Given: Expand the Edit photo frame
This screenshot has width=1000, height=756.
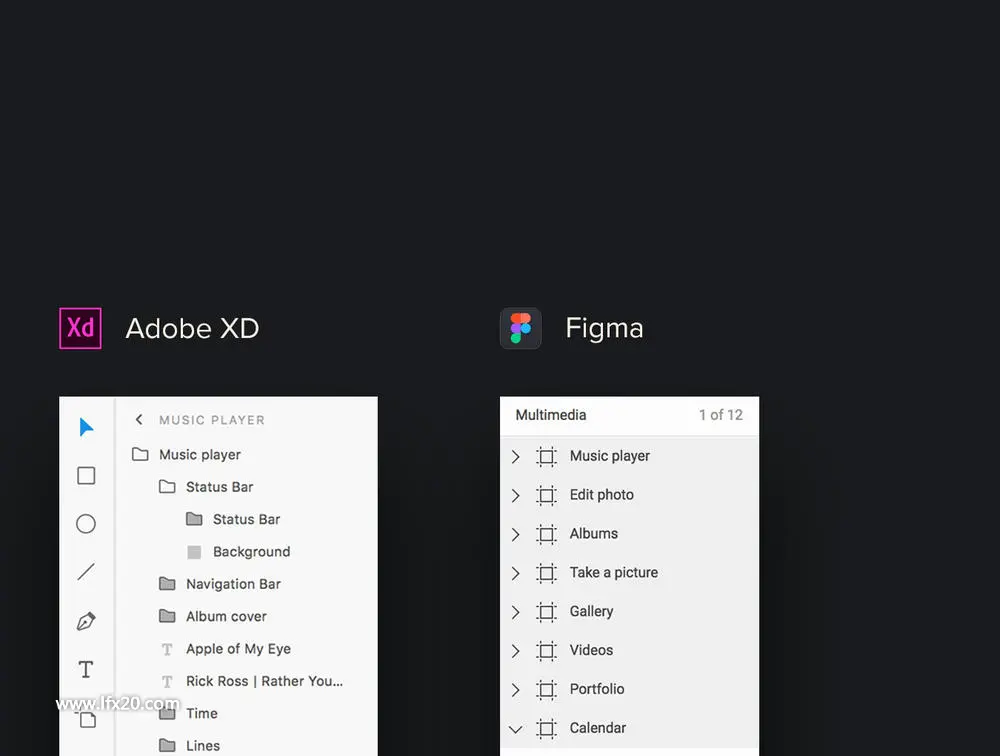Looking at the screenshot, I should (516, 496).
